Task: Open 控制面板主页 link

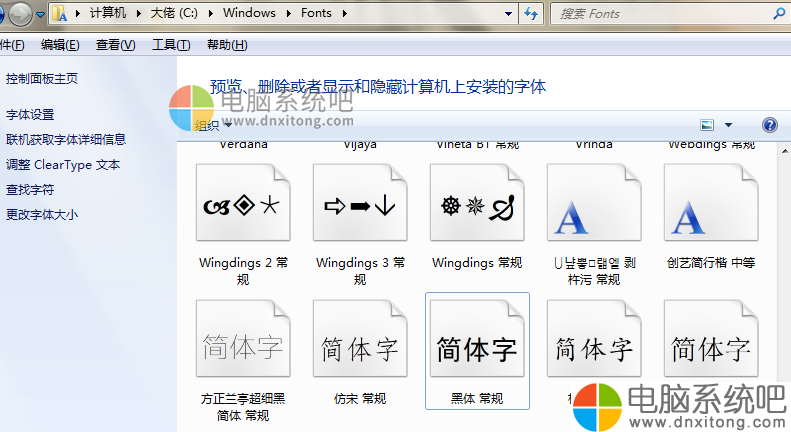Action: tap(42, 79)
